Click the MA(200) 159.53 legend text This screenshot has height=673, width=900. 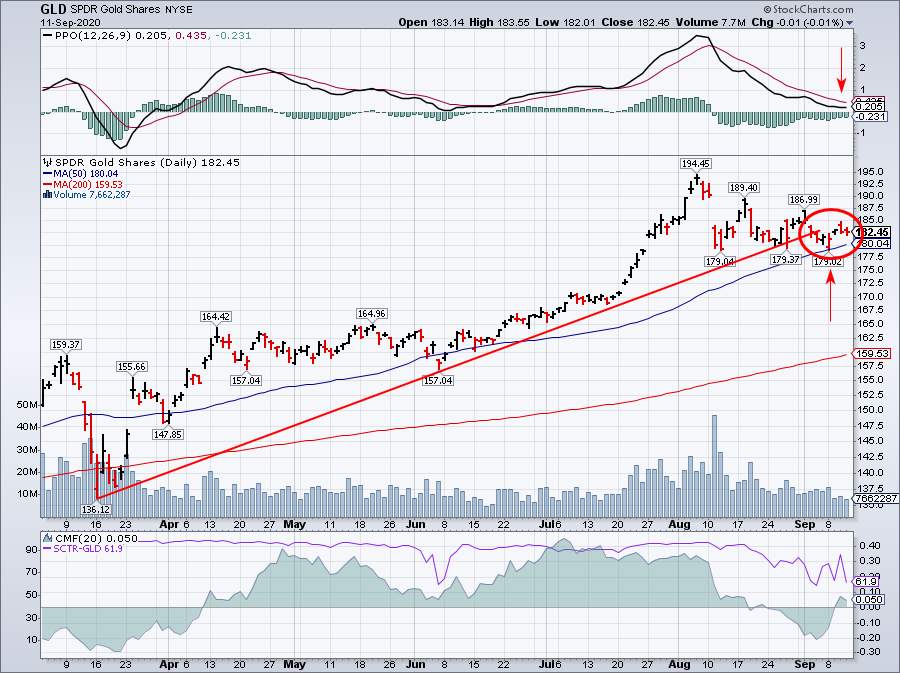pyautogui.click(x=88, y=185)
